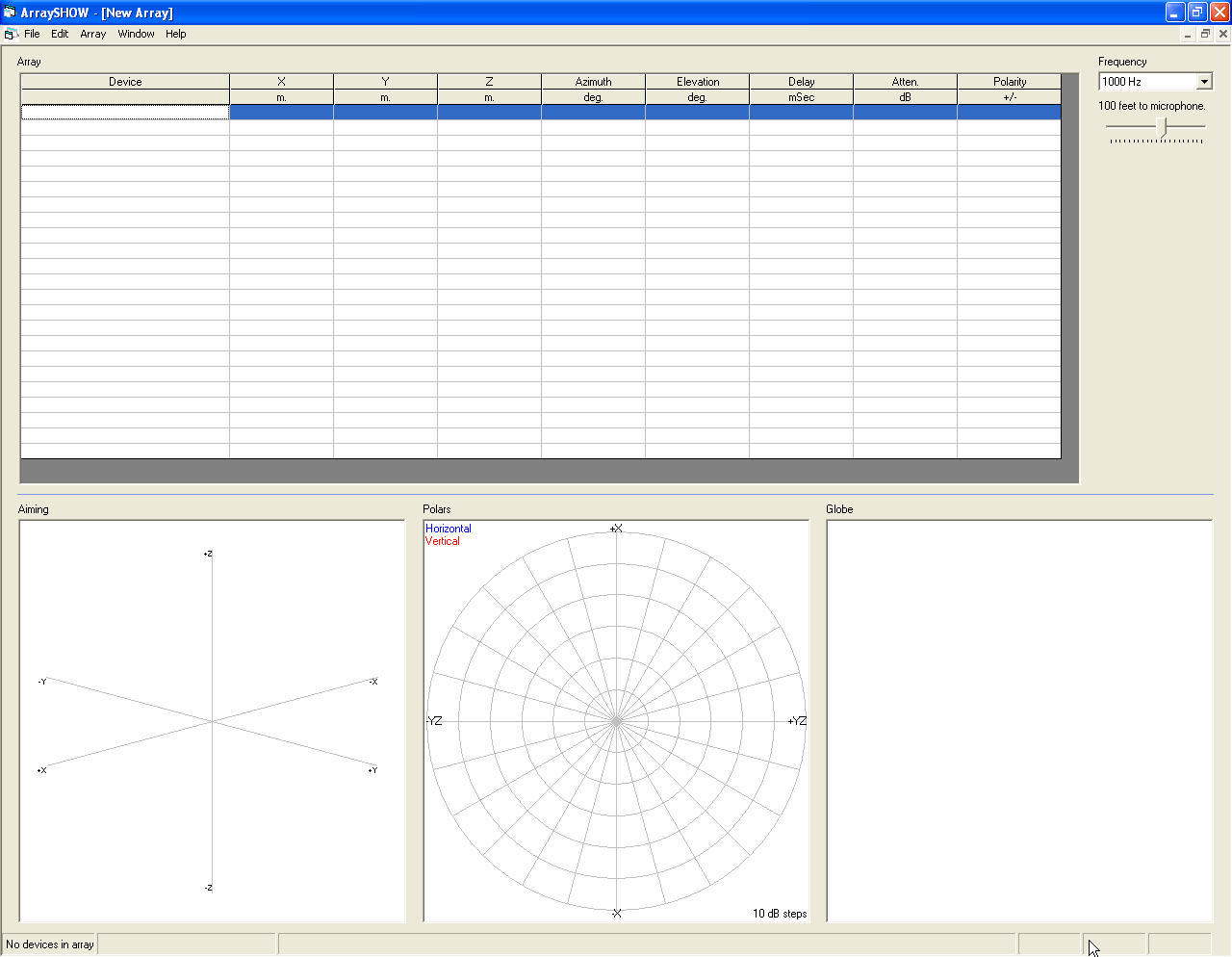Select the Device column header
Image resolution: width=1232 pixels, height=957 pixels.
(125, 82)
